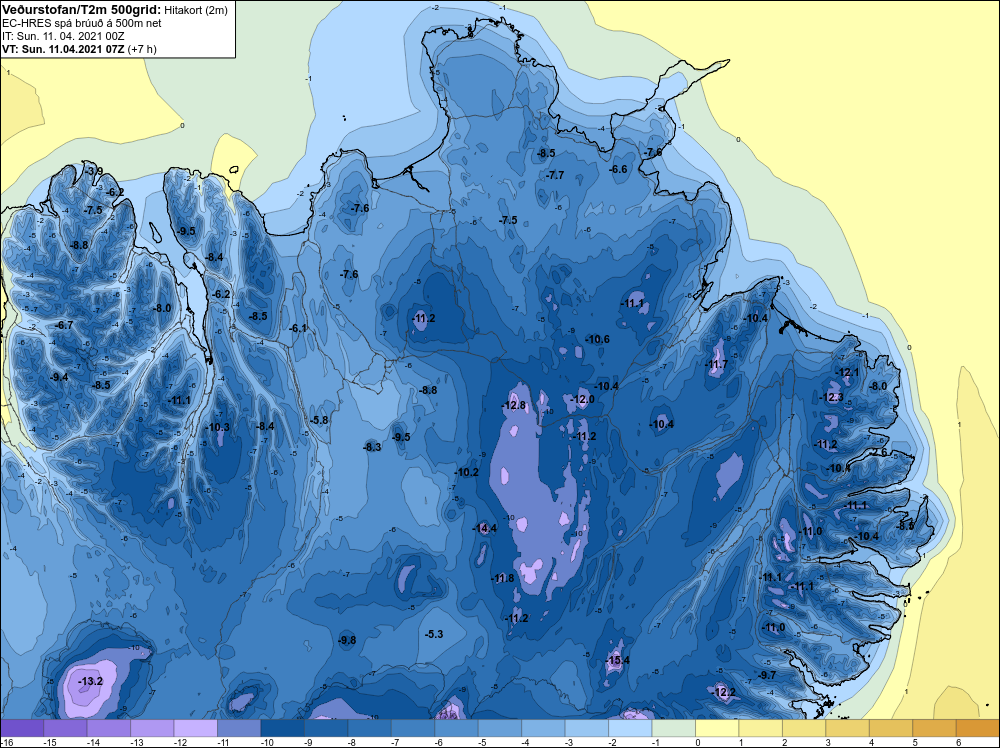Select legend color swatch between -16 and -15
Image resolution: width=1000 pixels, height=748 pixels.
click(22, 728)
